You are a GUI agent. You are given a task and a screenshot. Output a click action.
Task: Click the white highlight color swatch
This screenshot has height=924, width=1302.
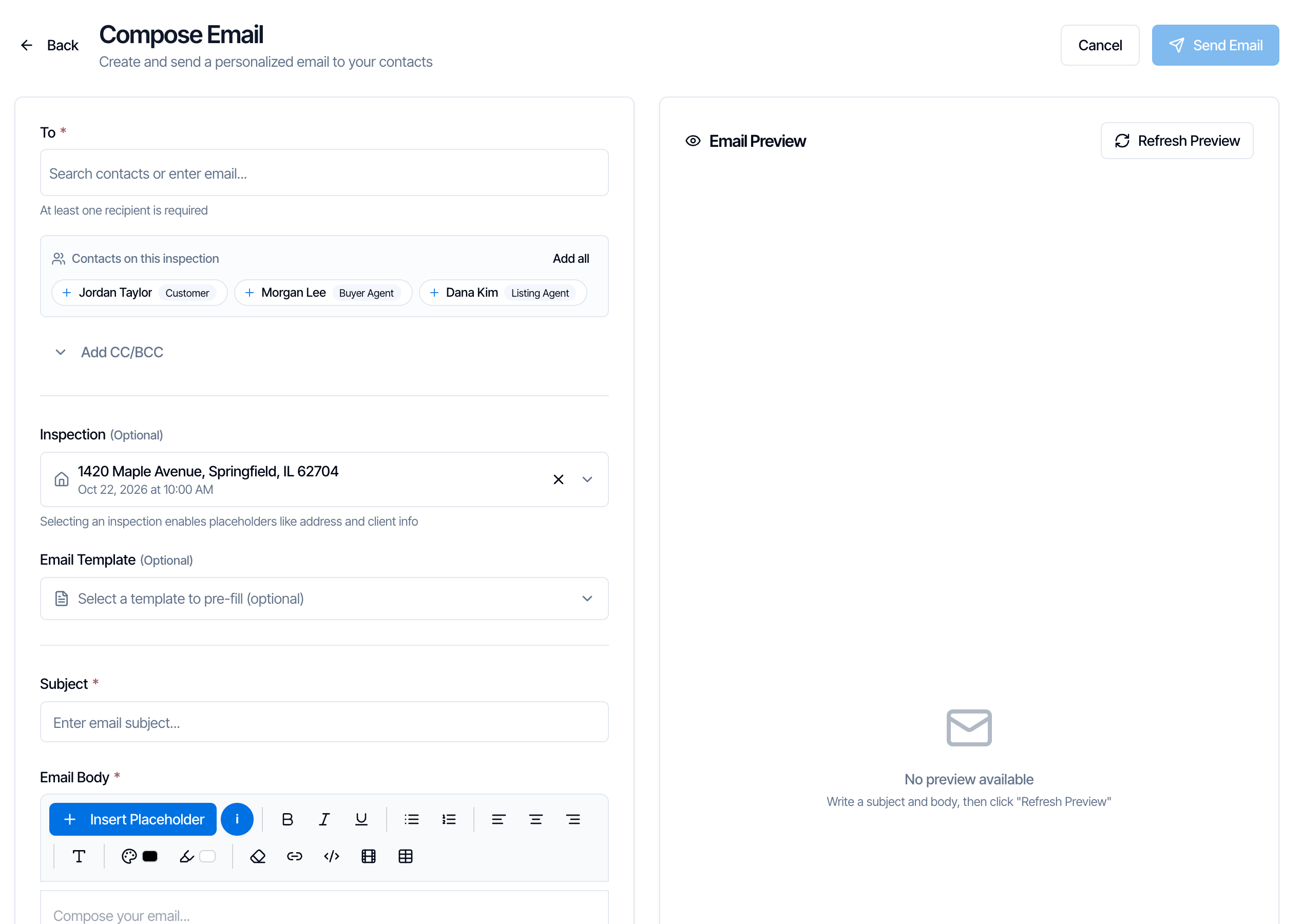(x=208, y=856)
